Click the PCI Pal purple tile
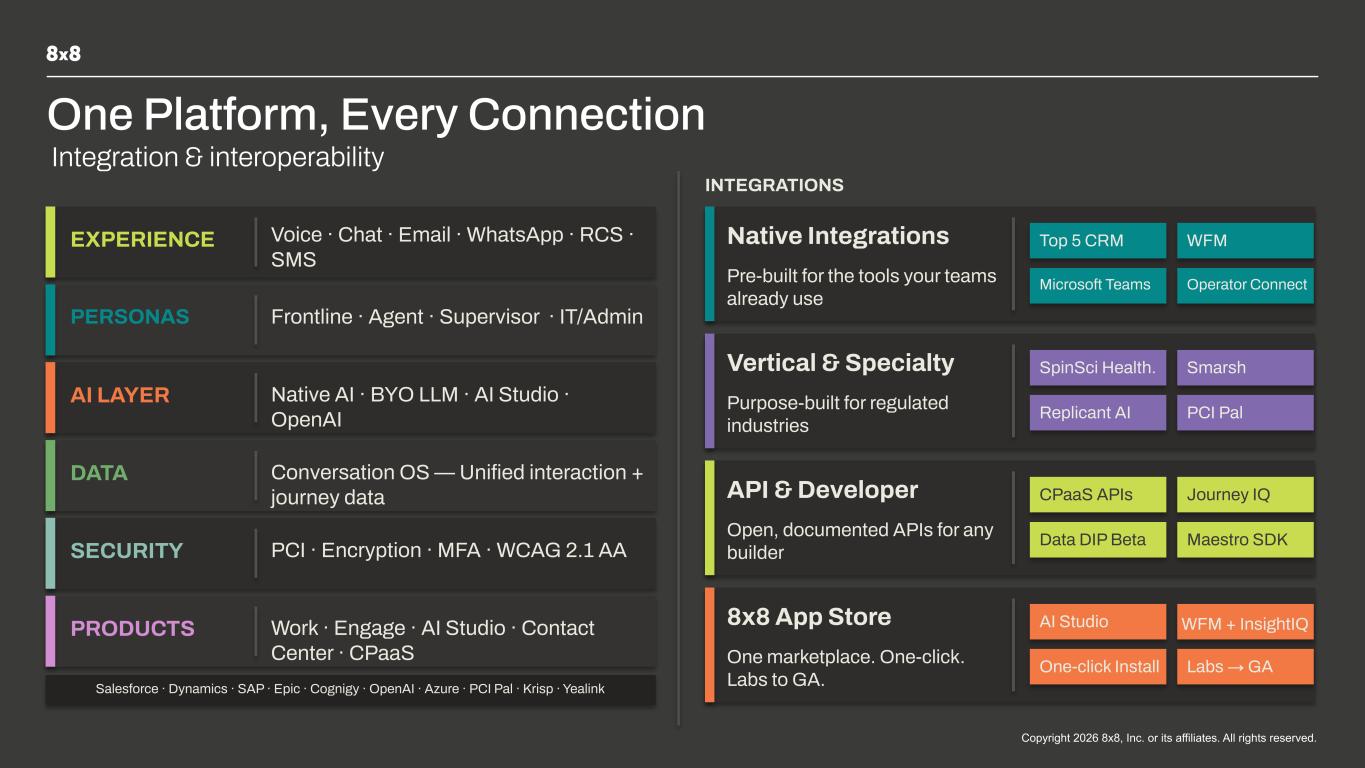Viewport: 1365px width, 768px height. coord(1245,412)
